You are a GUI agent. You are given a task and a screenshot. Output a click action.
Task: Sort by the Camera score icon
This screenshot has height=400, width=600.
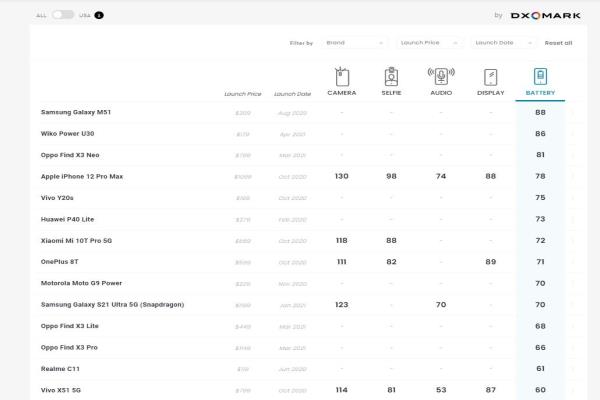pos(342,77)
